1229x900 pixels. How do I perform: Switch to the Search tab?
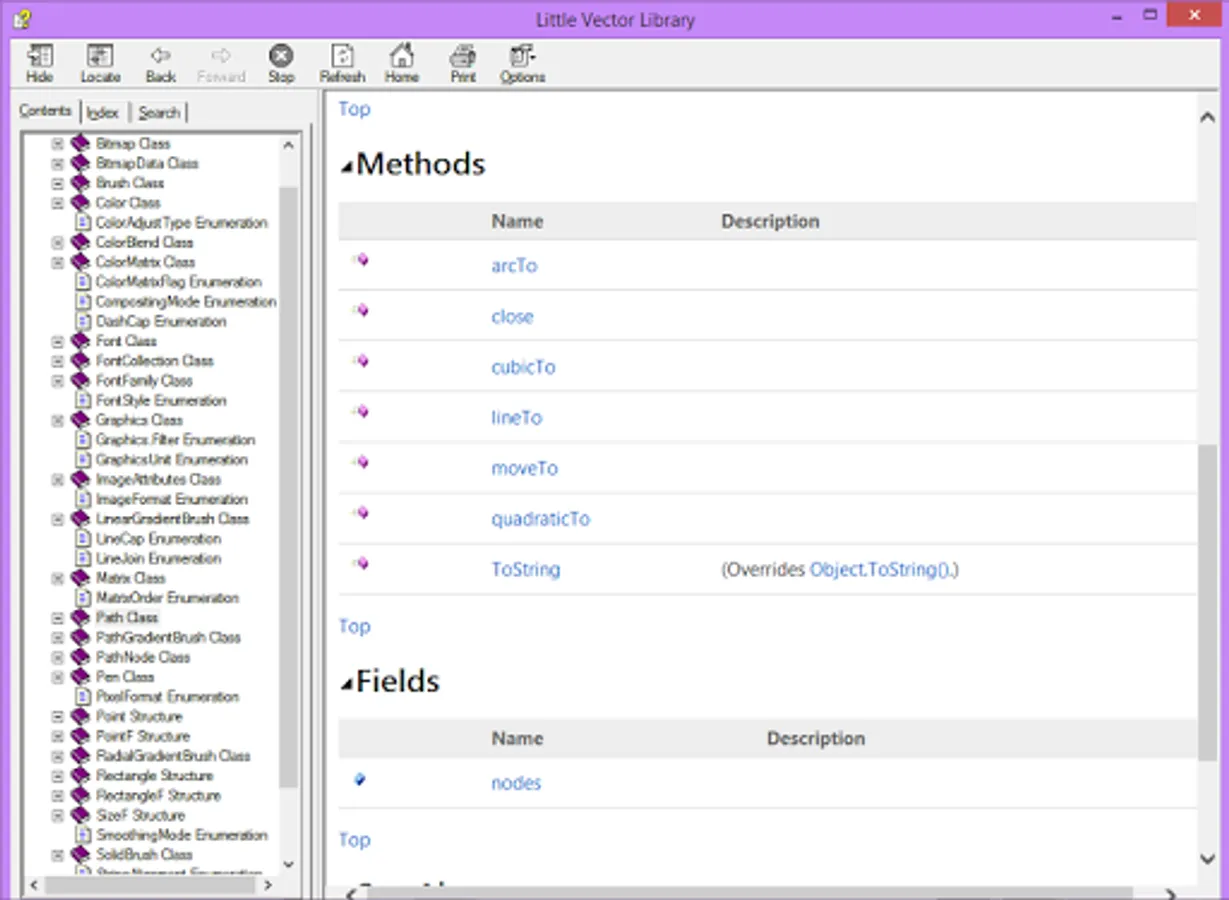[159, 113]
